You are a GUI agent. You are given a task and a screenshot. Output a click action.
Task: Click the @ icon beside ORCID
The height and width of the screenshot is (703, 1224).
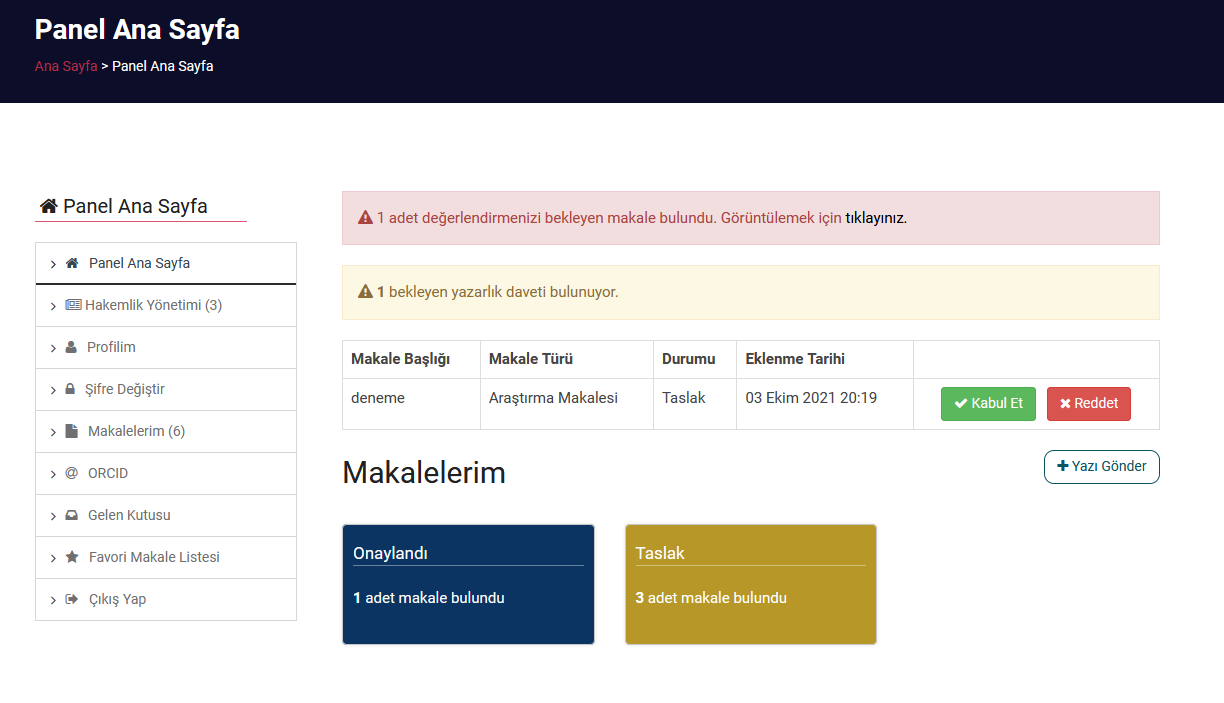coord(71,473)
